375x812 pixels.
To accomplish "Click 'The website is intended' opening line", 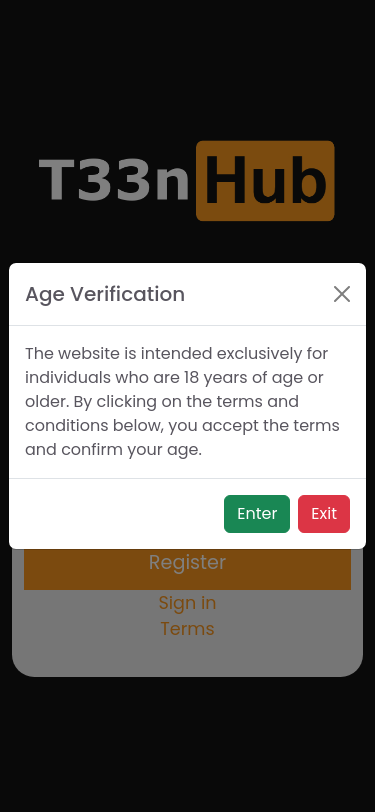I will pos(119,354).
